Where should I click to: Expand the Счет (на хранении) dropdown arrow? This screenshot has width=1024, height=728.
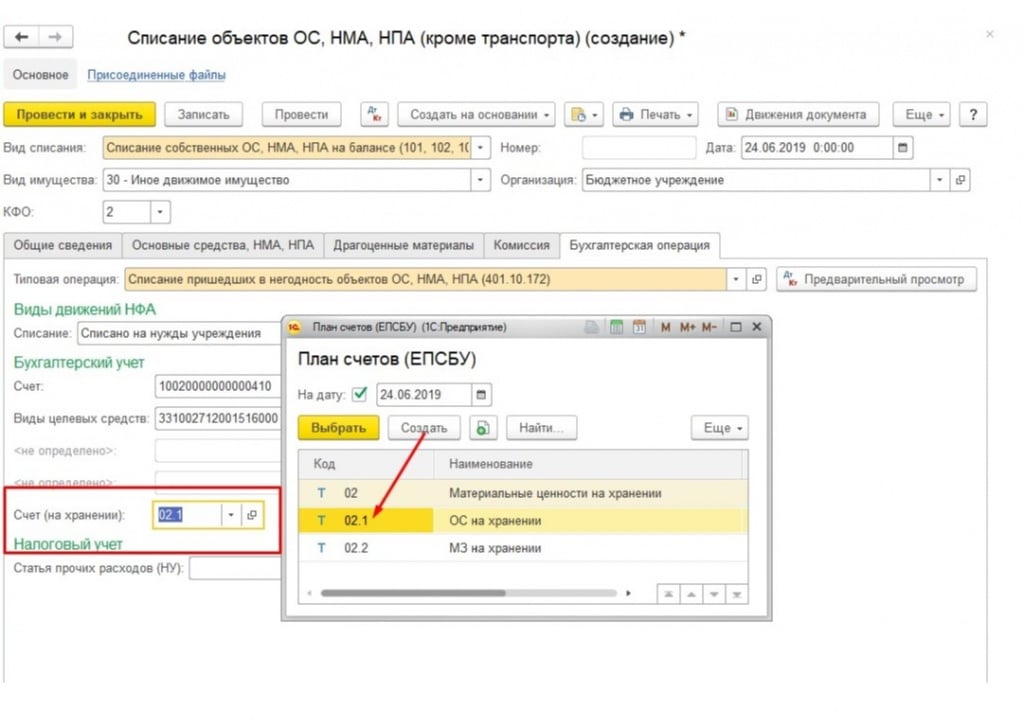tap(230, 515)
